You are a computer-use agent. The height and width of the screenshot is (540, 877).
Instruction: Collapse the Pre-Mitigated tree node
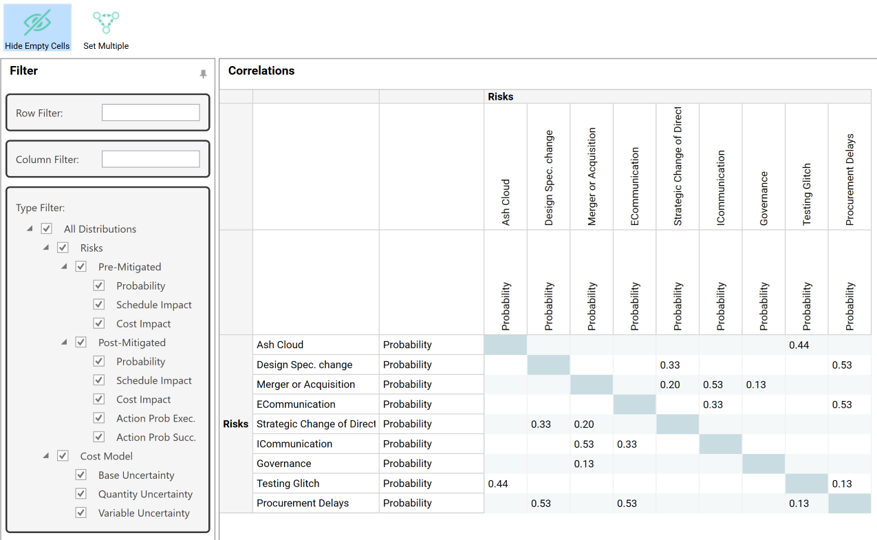tap(65, 267)
